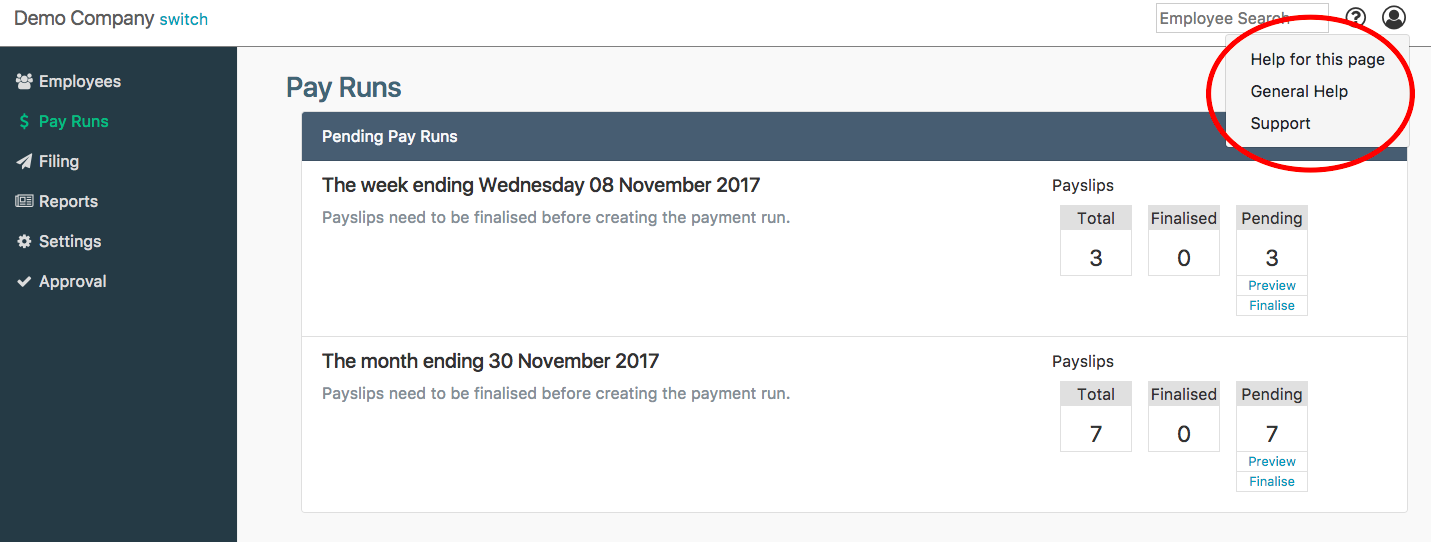Viewport: 1431px width, 542px height.
Task: Click the Reports newspaper icon
Action: click(x=25, y=202)
